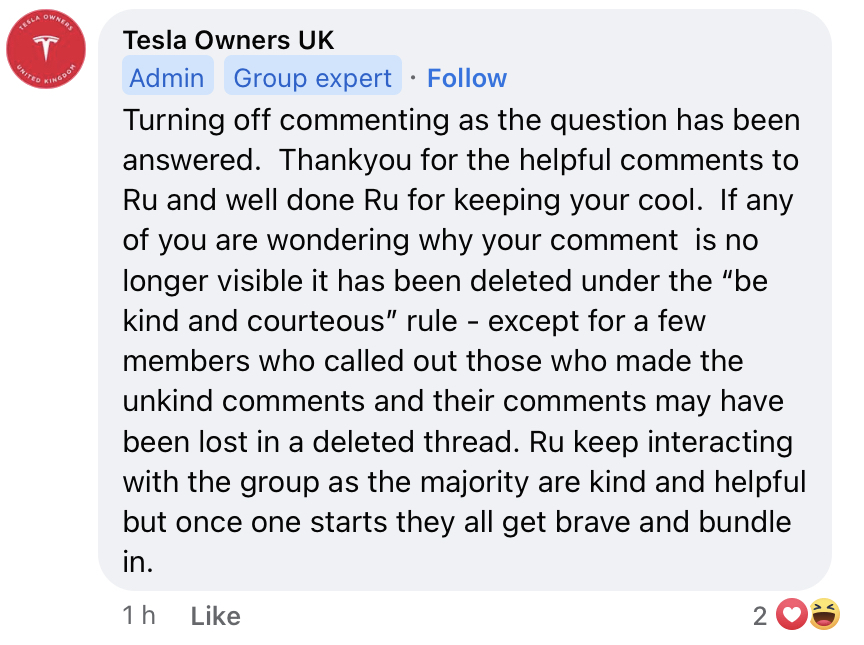Open the 1 h timestamp
The height and width of the screenshot is (645, 864).
(139, 616)
